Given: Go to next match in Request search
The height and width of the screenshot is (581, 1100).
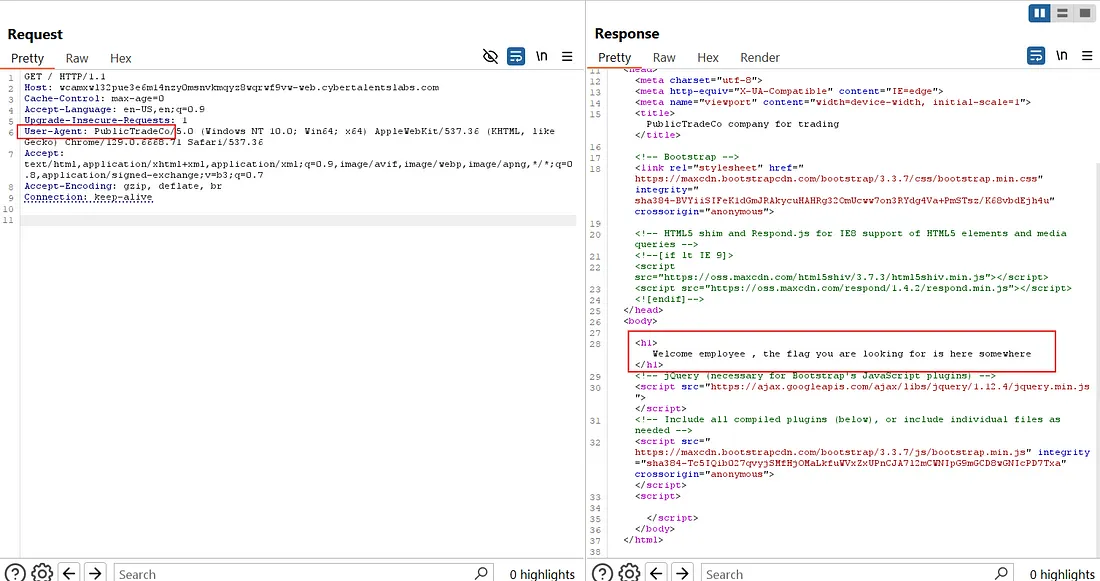Looking at the screenshot, I should coord(95,573).
